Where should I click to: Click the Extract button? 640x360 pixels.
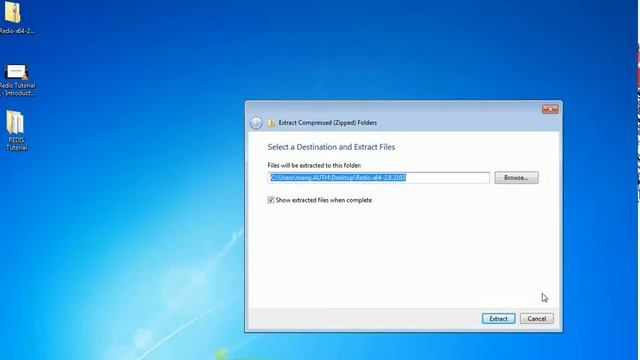498,319
